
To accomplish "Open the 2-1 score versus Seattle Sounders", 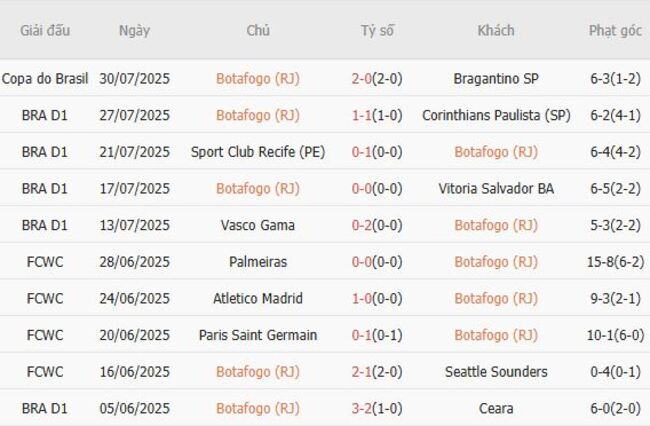I will coord(362,372).
